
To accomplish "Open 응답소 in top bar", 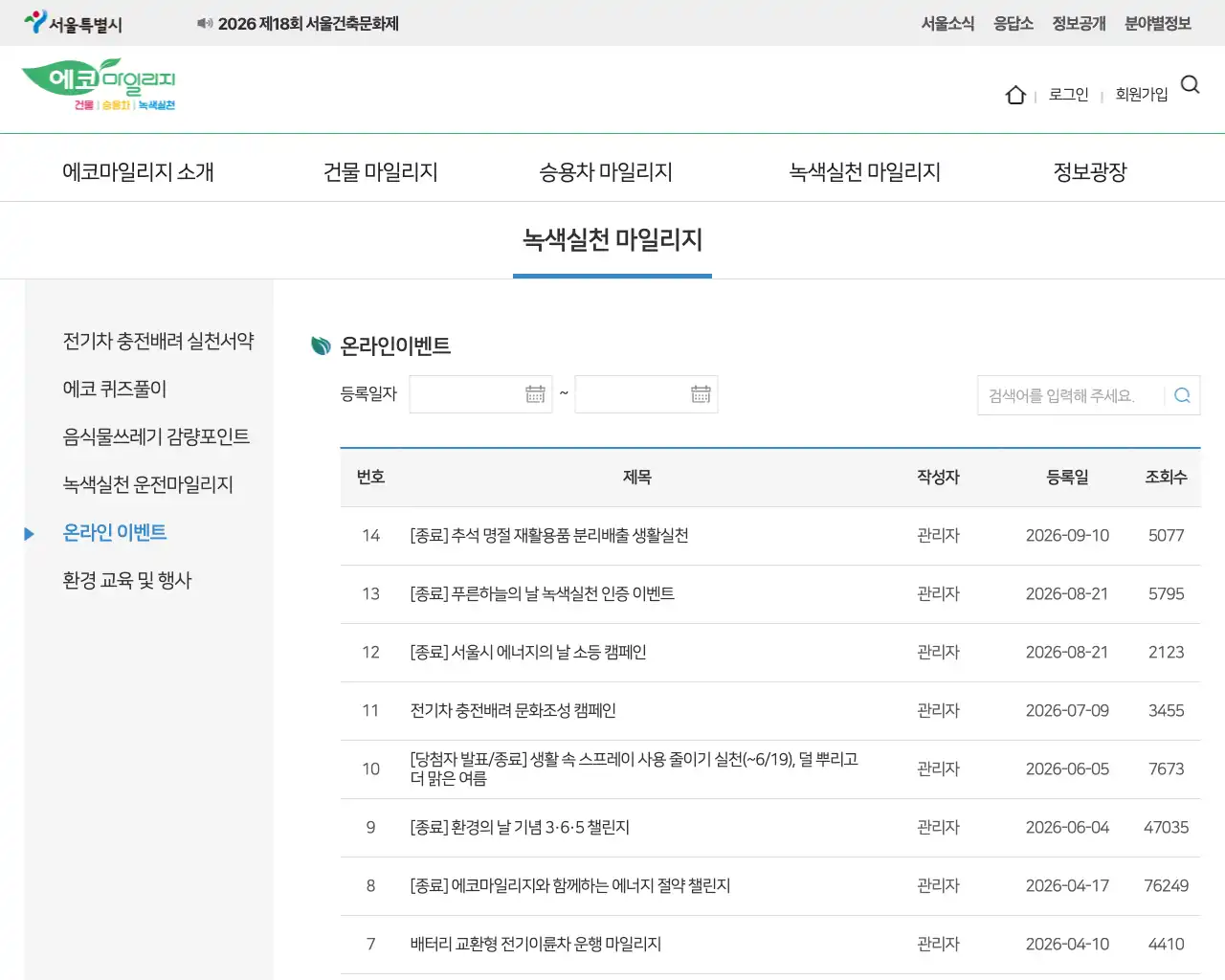I will [x=1013, y=23].
